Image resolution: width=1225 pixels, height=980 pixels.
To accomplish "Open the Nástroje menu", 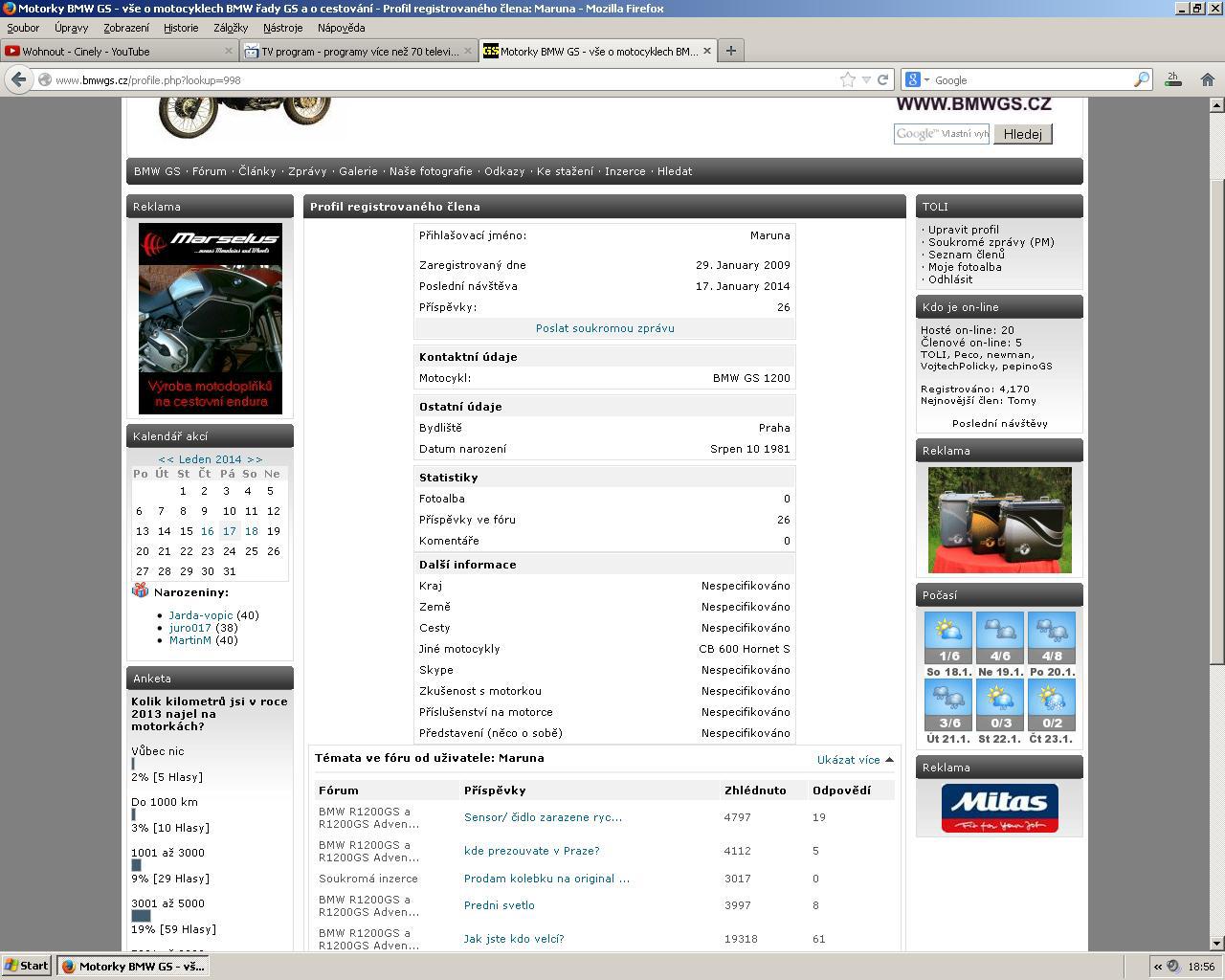I will click(282, 28).
